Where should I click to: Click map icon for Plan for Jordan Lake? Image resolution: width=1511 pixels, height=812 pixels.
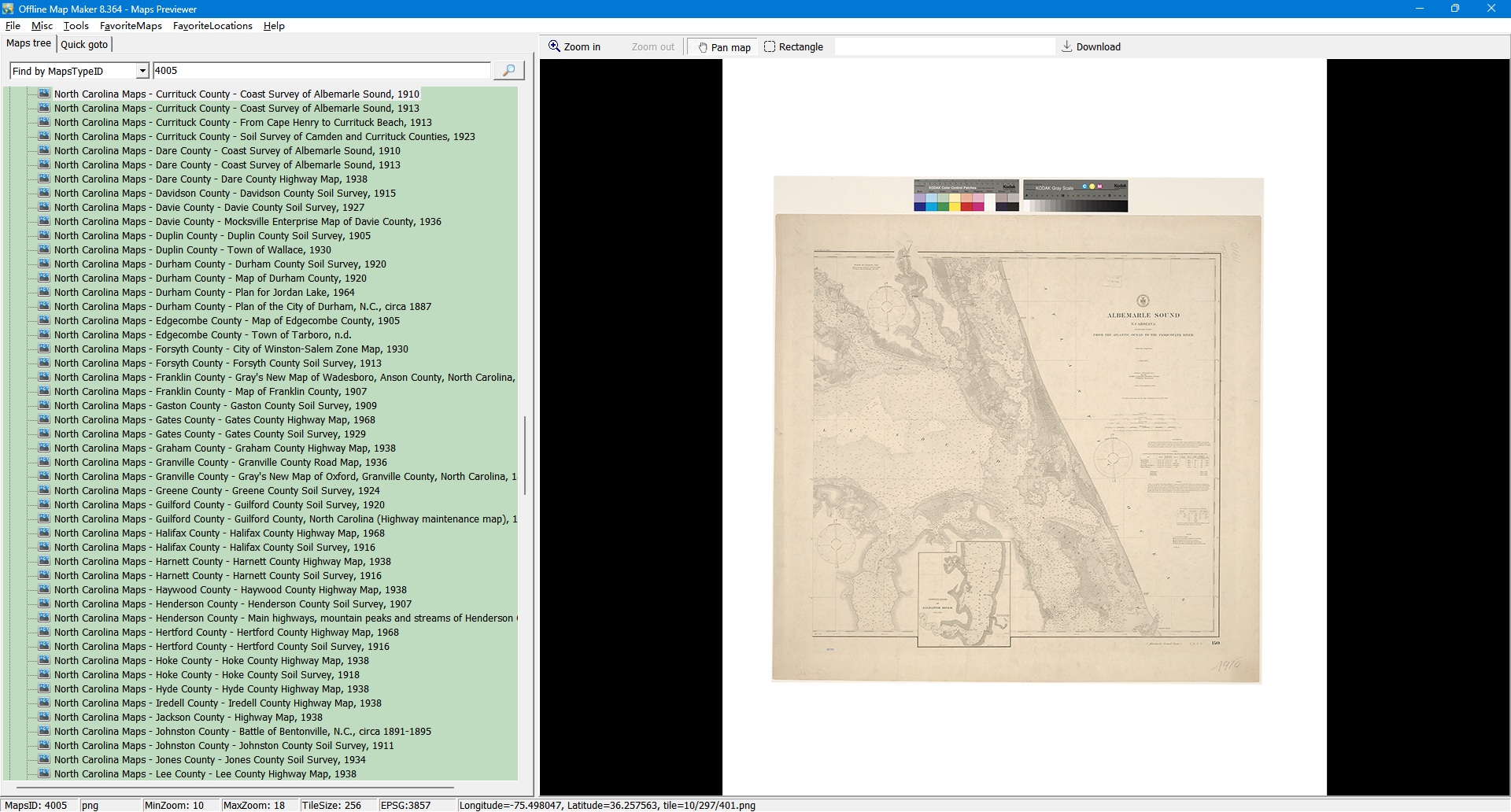45,293
